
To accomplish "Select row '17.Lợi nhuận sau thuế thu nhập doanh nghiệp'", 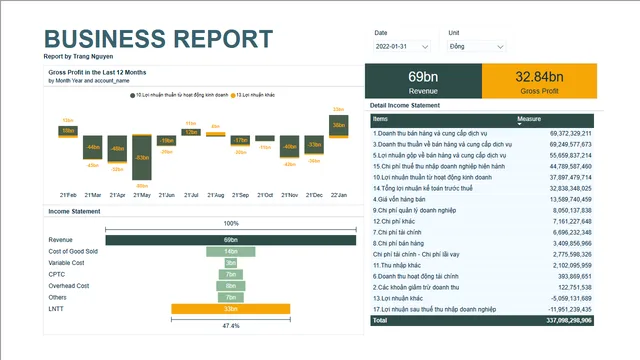I will [482, 310].
